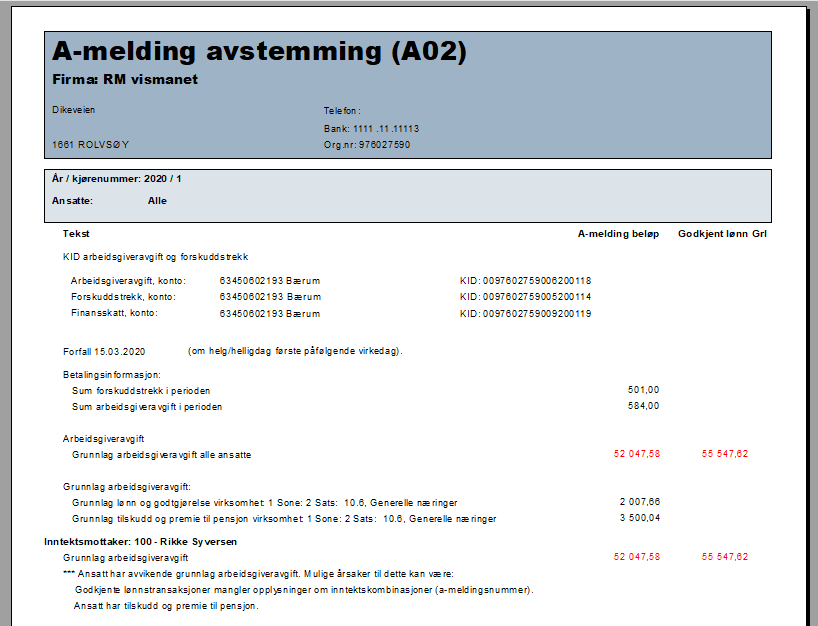Click 'Inntektsmottaker: 100 - Rikke Syversen' heading

pos(140,541)
